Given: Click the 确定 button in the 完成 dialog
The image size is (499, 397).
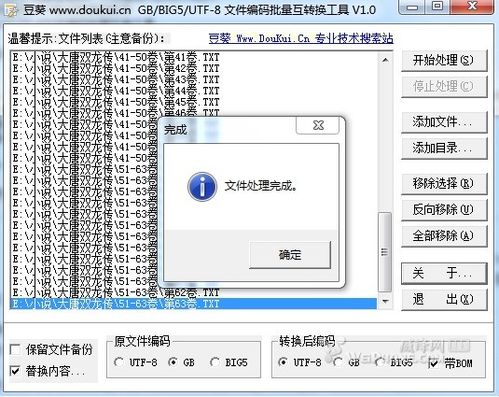Looking at the screenshot, I should (290, 255).
